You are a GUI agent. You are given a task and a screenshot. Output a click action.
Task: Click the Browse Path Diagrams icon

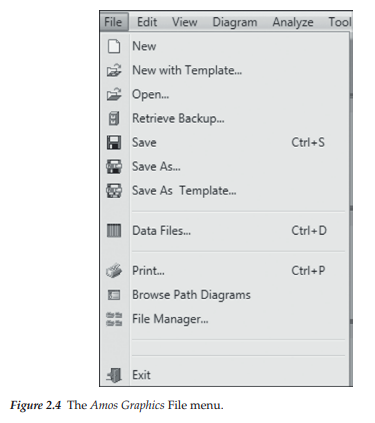coord(114,295)
